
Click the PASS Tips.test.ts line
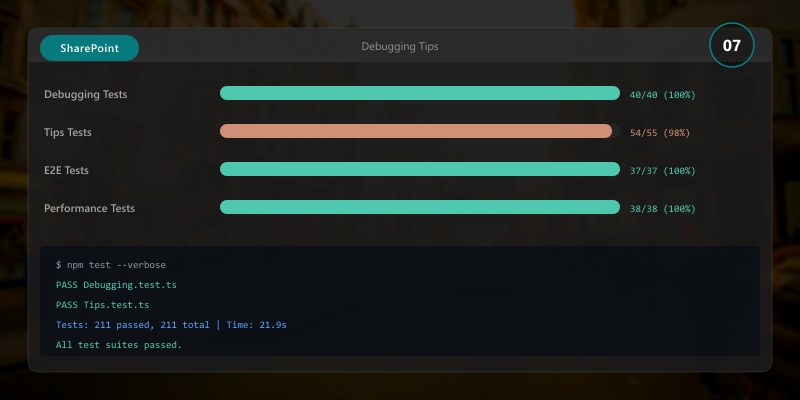click(x=103, y=305)
